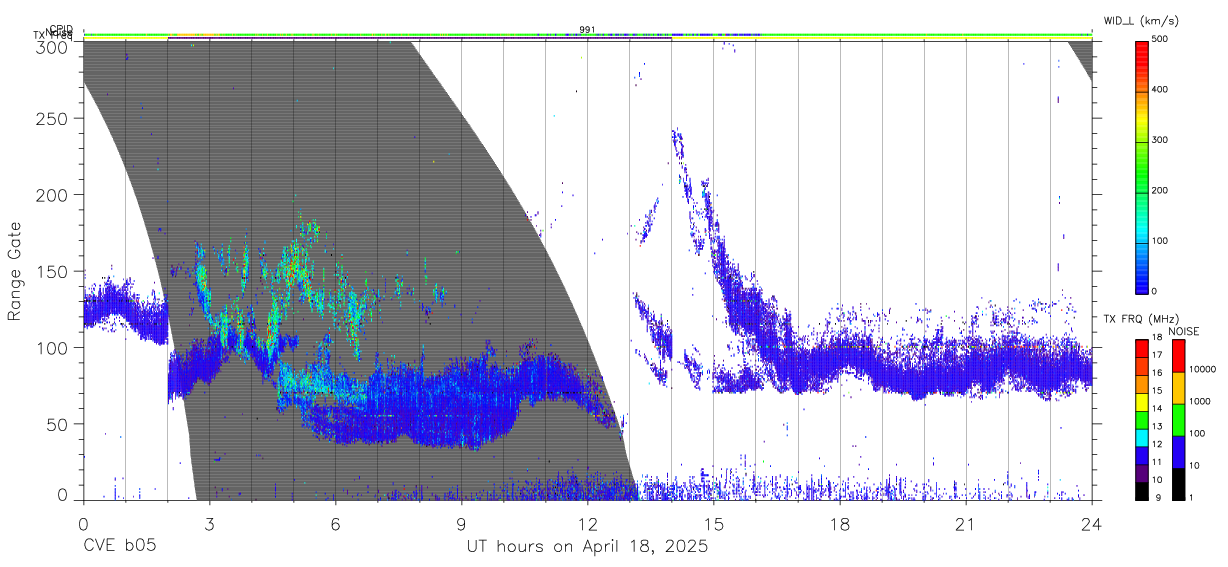Screen dimensions: 1228x567
Task: Select the "991" CPID value at top
Action: coord(587,30)
